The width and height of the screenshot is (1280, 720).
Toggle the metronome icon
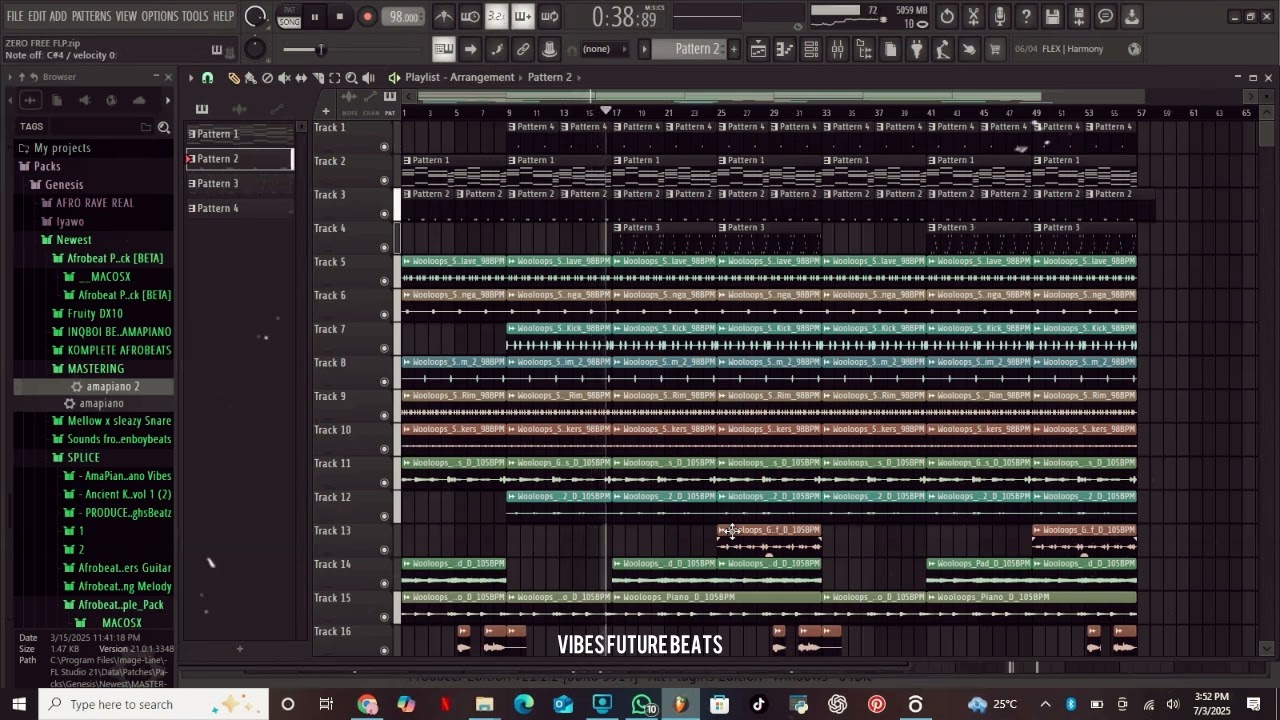pos(444,17)
